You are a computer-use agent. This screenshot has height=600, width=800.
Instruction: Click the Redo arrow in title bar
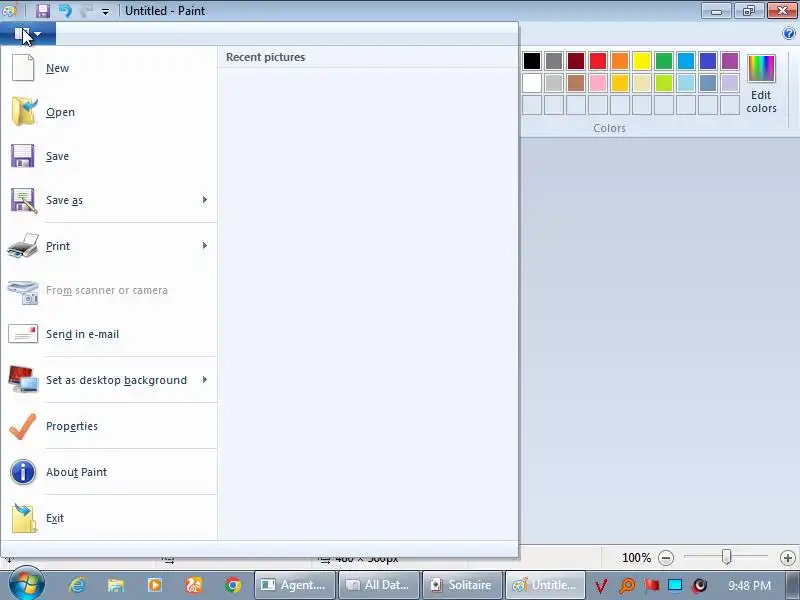86,11
